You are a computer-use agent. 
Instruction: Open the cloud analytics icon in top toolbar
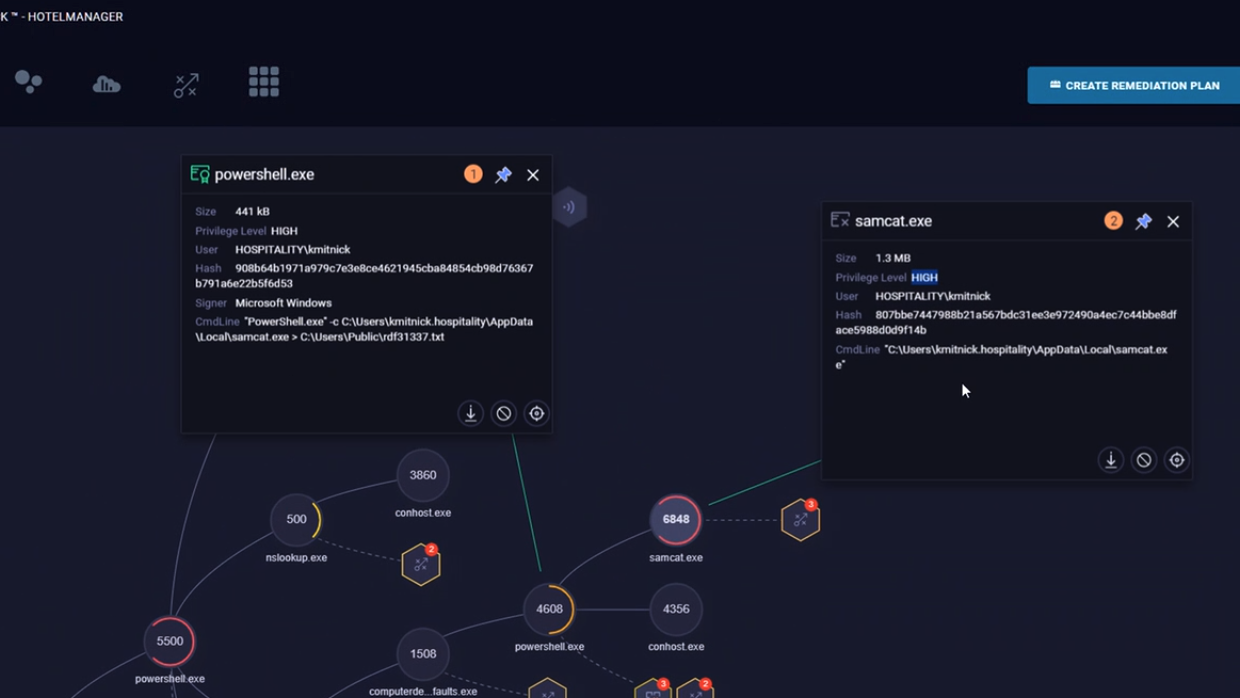107,84
